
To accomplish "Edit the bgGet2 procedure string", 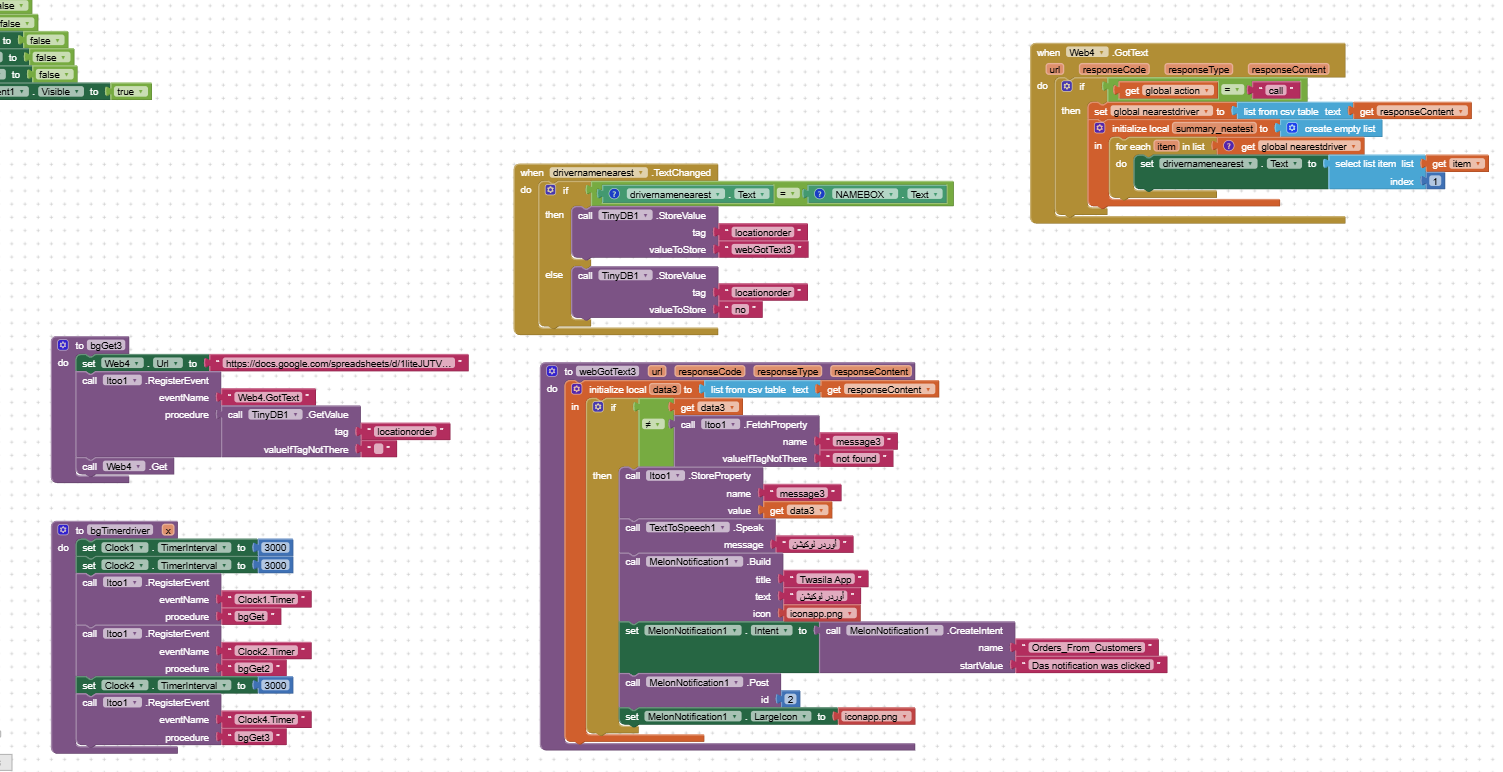I will pos(253,668).
